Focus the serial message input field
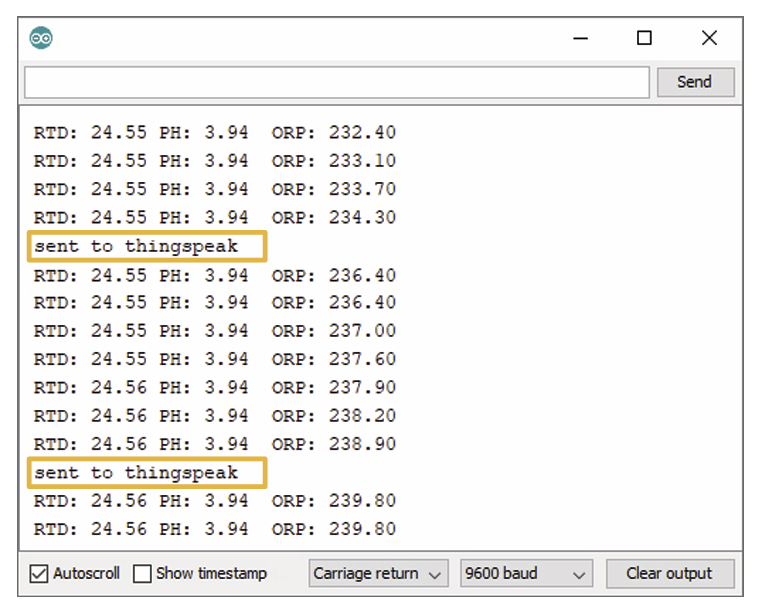 [337, 82]
